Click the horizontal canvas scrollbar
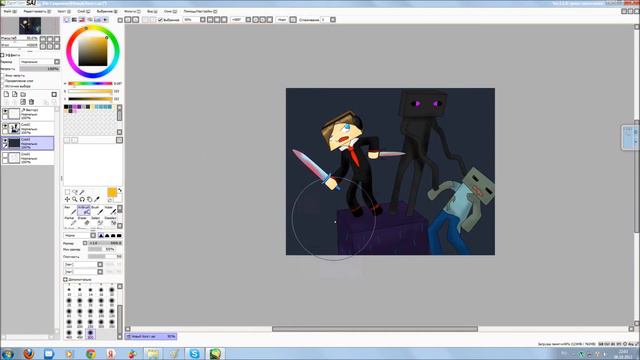This screenshot has width=640, height=360. [375, 329]
